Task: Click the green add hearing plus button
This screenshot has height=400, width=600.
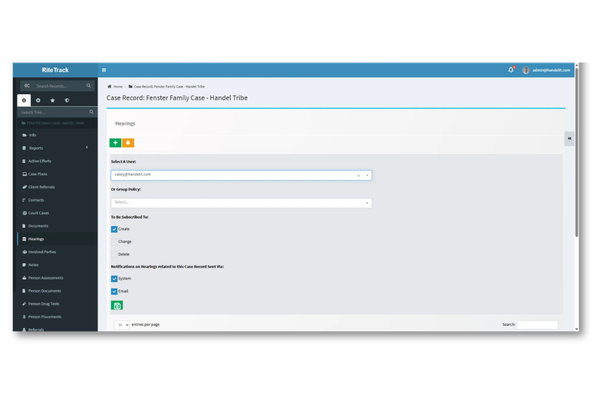Action: click(x=115, y=143)
